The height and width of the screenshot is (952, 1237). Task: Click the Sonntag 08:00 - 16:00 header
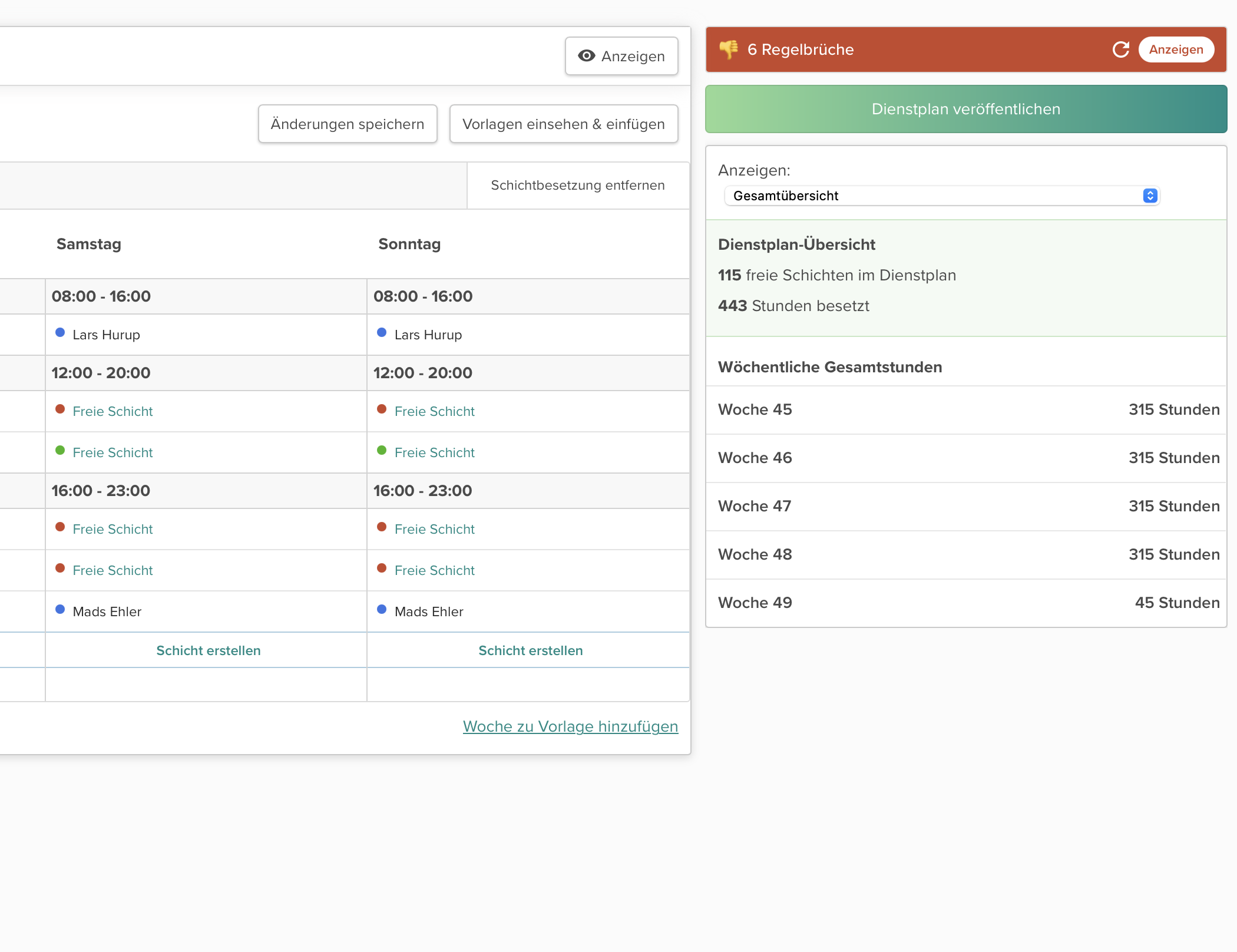coord(422,296)
